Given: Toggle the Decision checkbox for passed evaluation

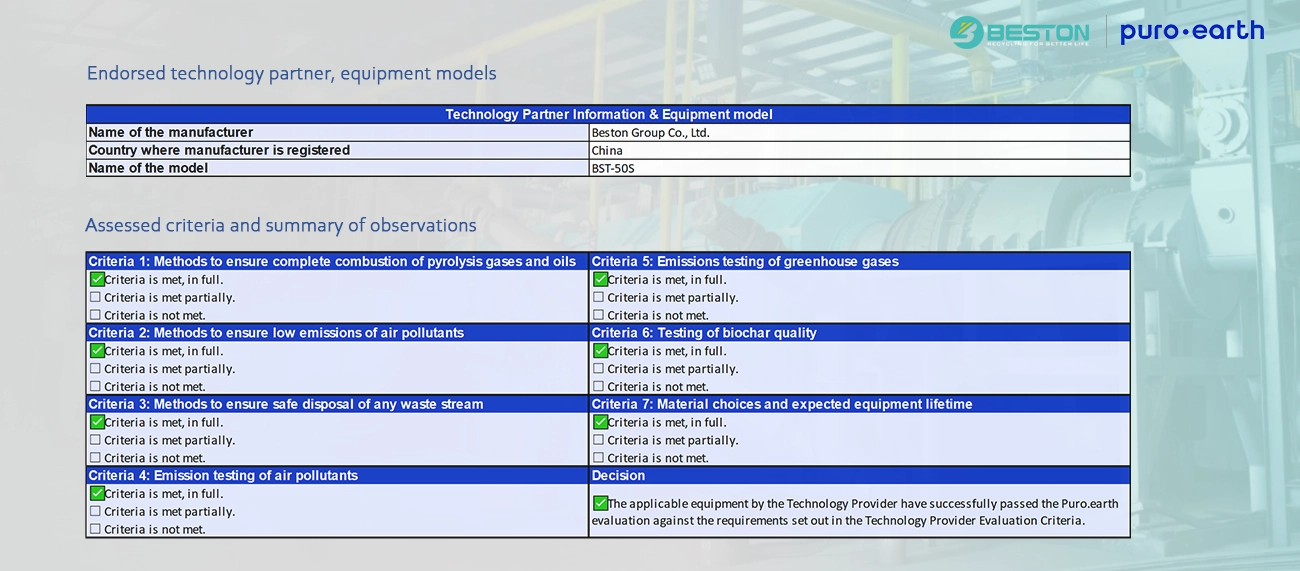Looking at the screenshot, I should tap(600, 503).
